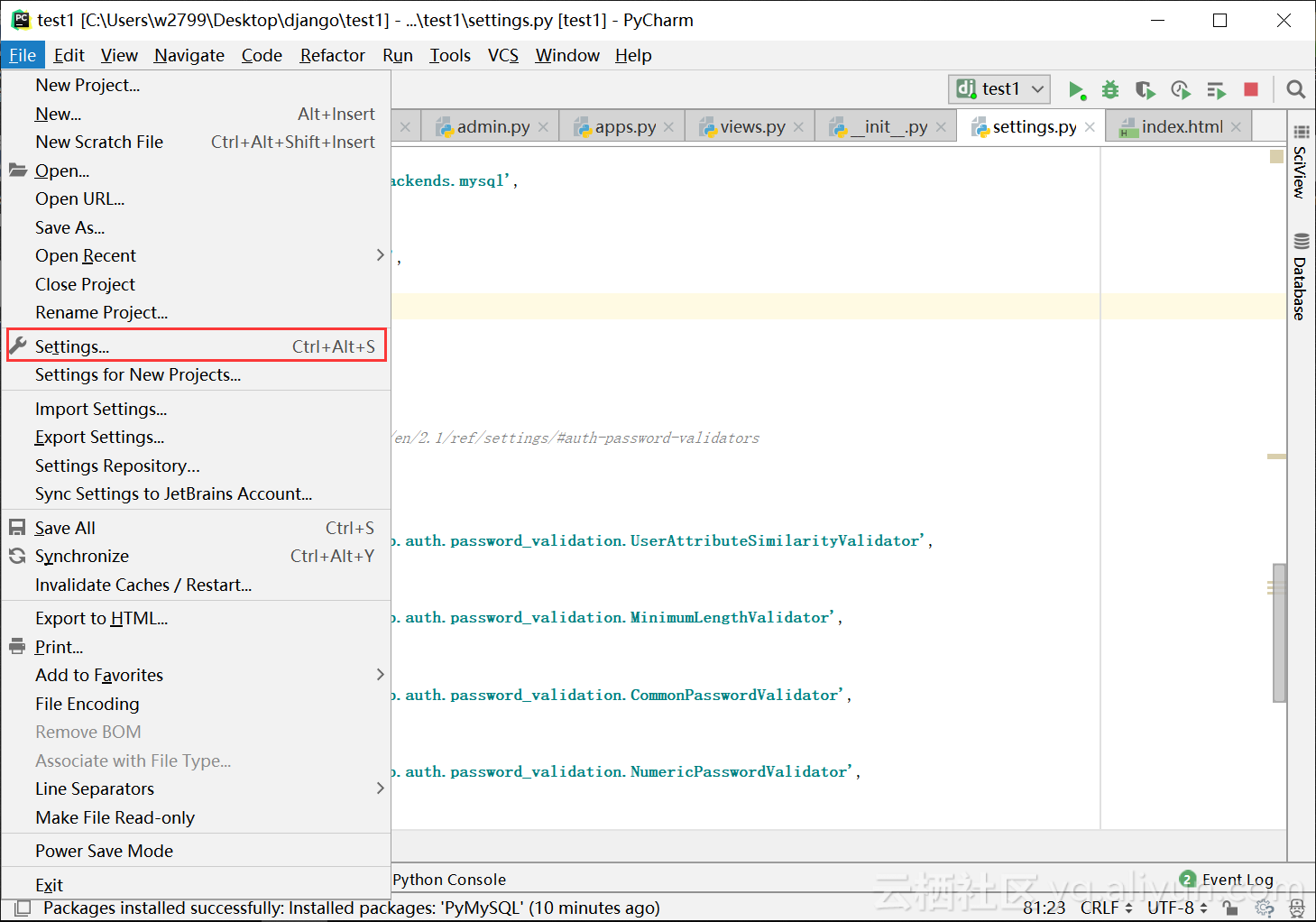
Task: Select Settings... in the File menu
Action: (197, 346)
